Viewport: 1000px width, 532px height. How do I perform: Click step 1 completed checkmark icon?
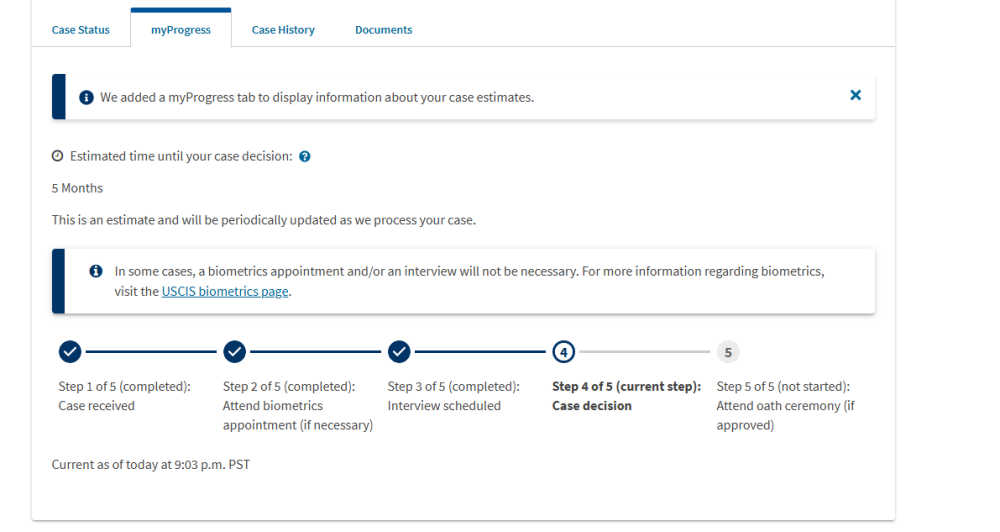pos(70,352)
